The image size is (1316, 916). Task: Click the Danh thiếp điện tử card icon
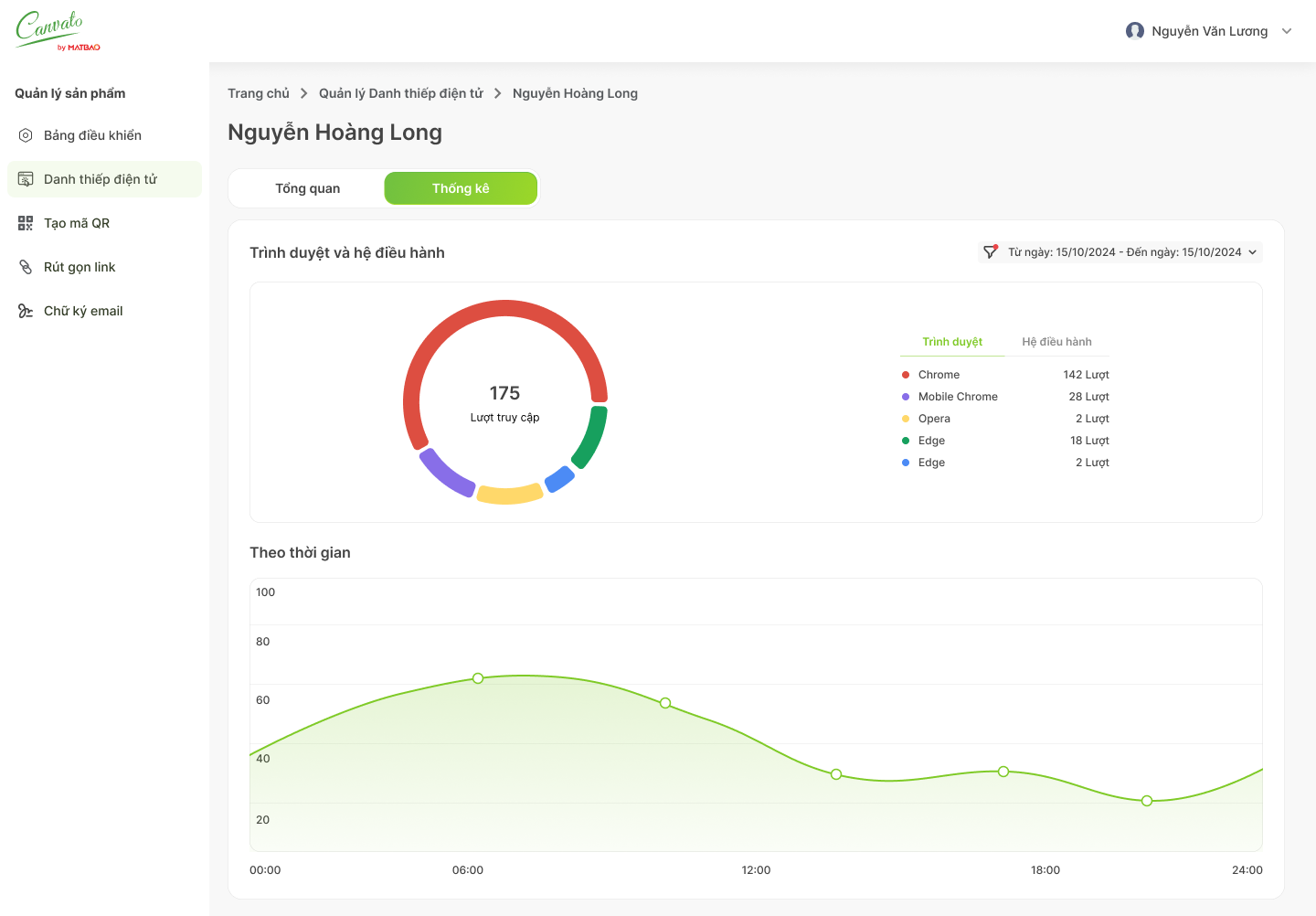pos(26,179)
